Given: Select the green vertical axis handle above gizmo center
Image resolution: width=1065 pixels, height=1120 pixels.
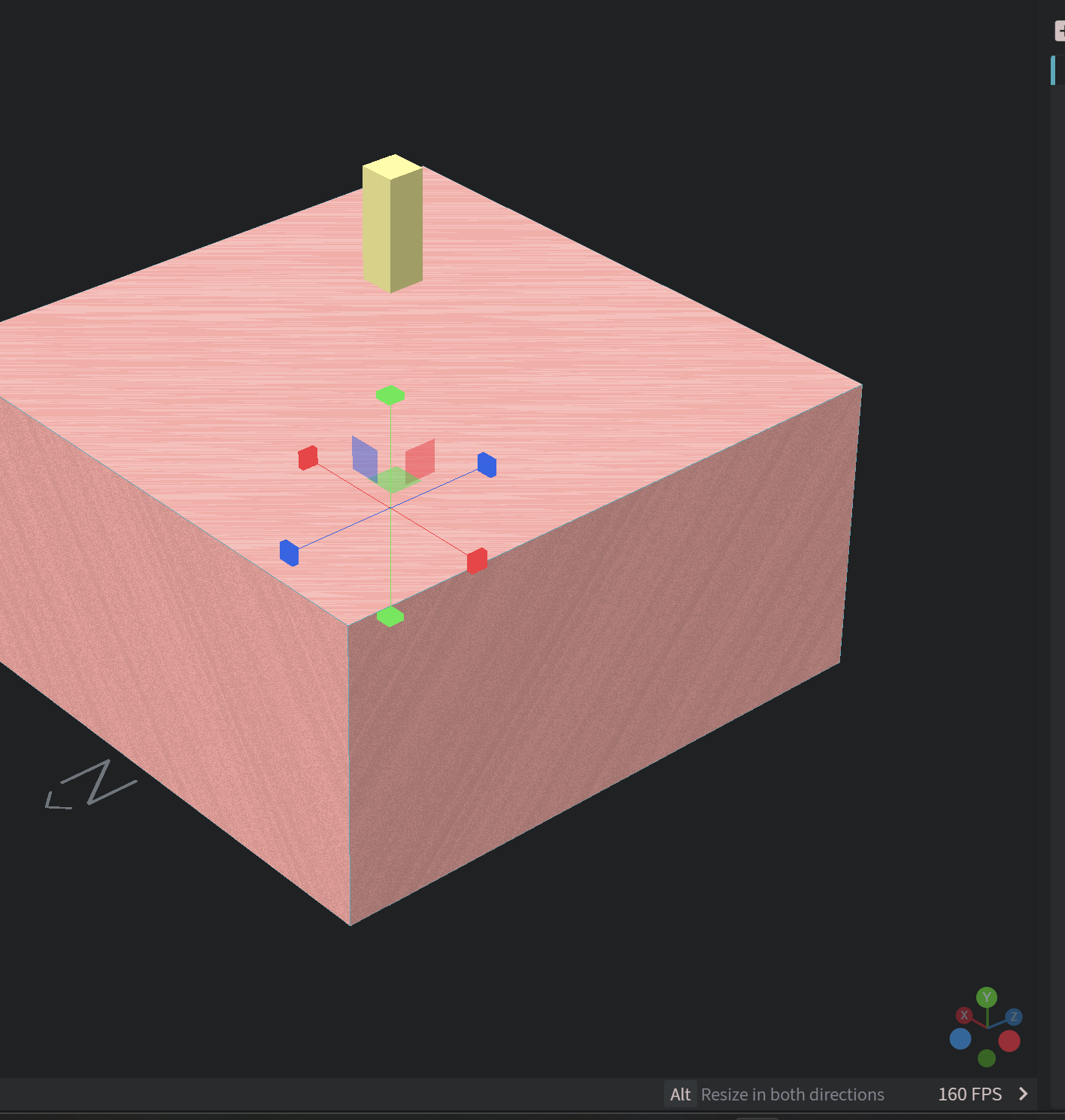Looking at the screenshot, I should click(390, 393).
